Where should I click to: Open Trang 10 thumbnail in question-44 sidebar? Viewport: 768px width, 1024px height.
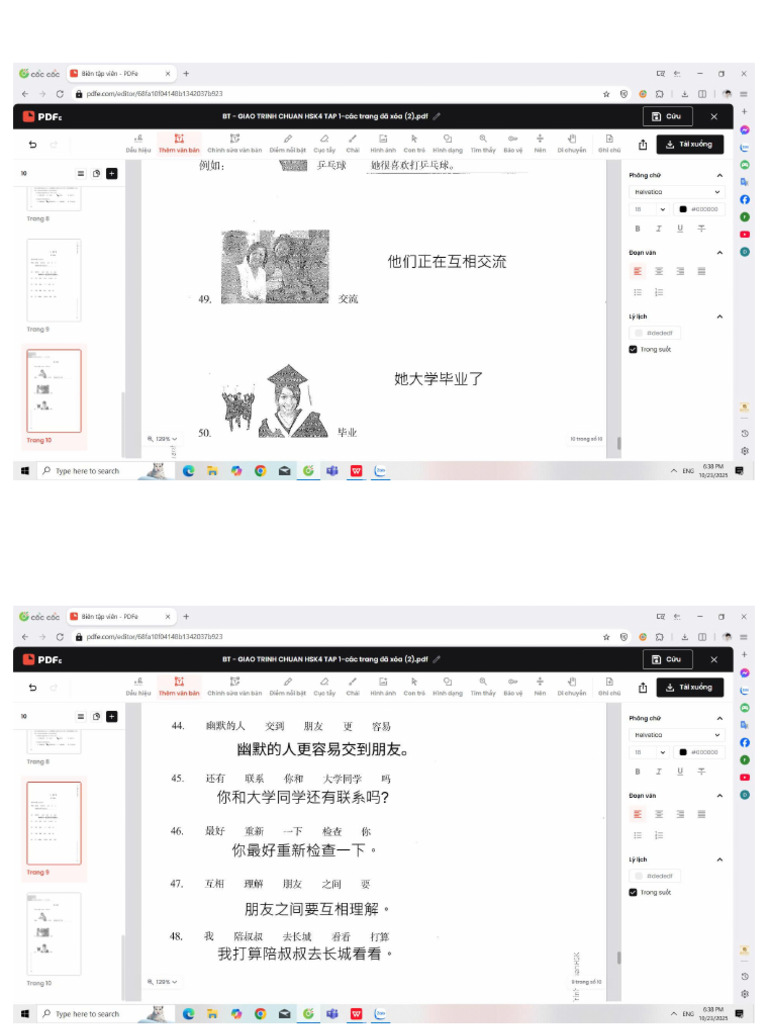click(54, 934)
